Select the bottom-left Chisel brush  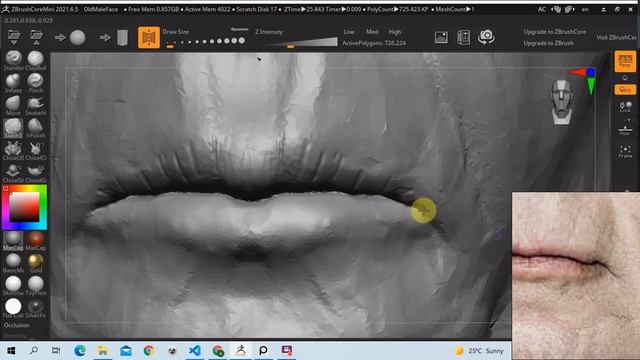coord(13,173)
